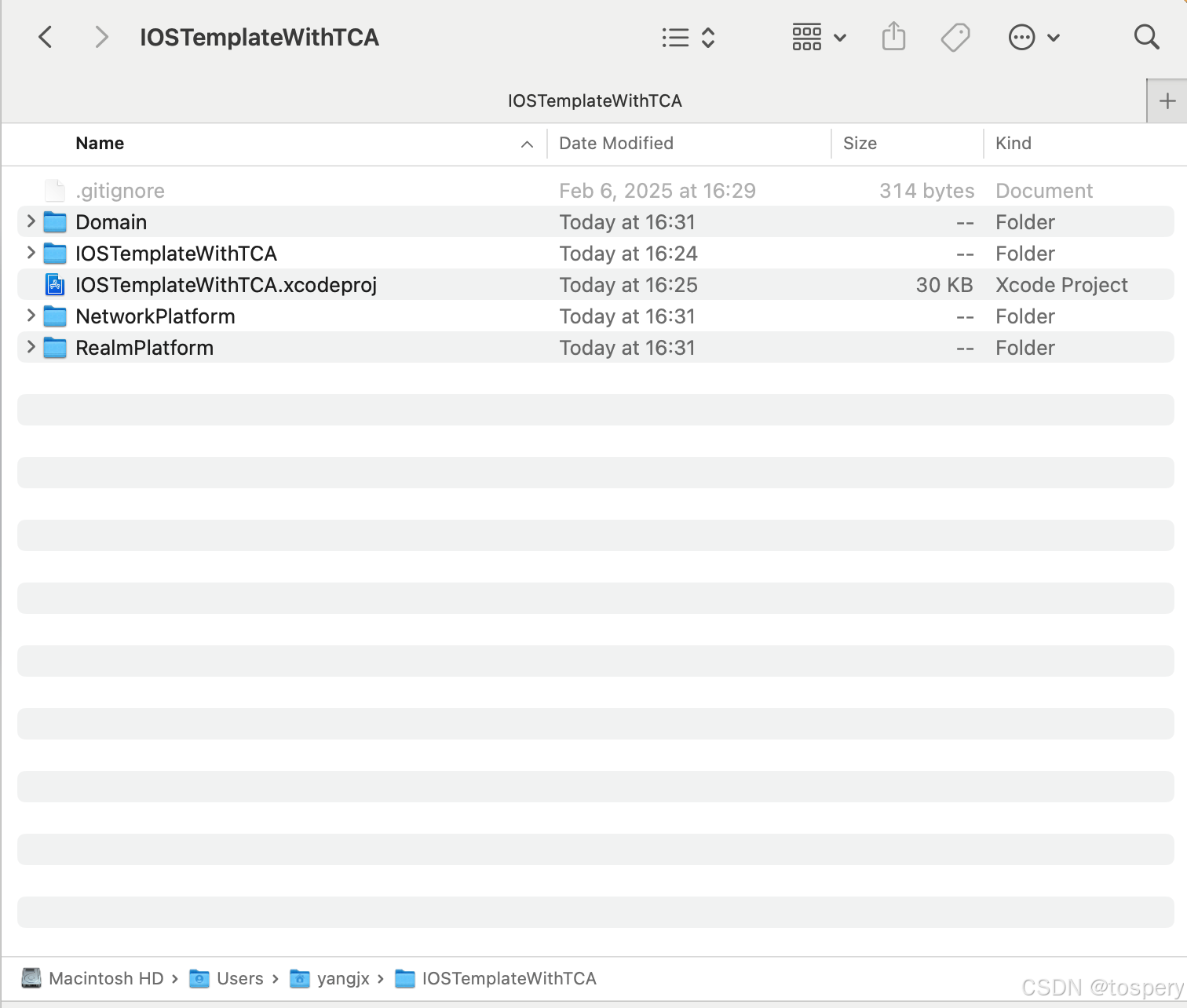Expand the RealmPlatform folder

coord(30,347)
